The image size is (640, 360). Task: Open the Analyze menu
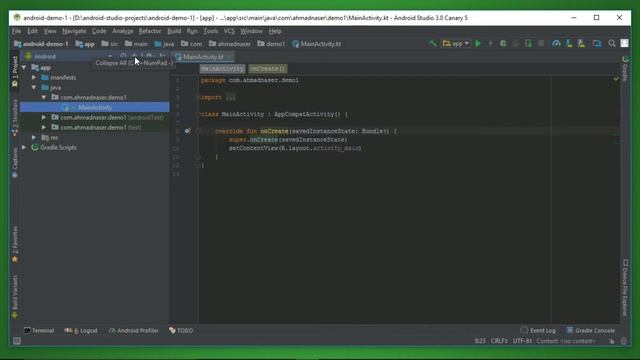tap(122, 31)
